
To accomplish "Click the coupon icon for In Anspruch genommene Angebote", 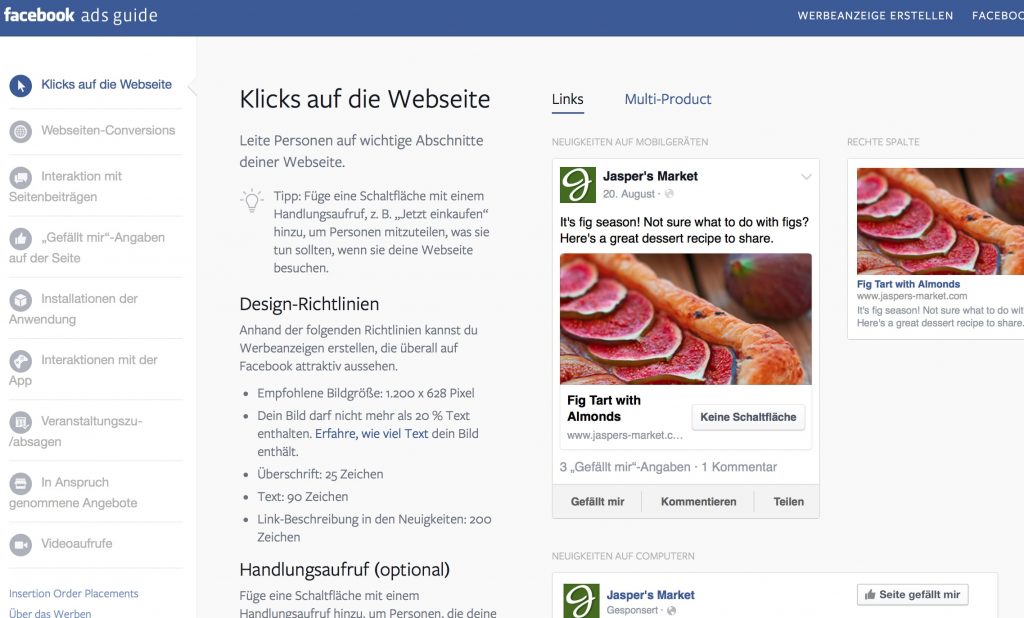I will pyautogui.click(x=21, y=483).
